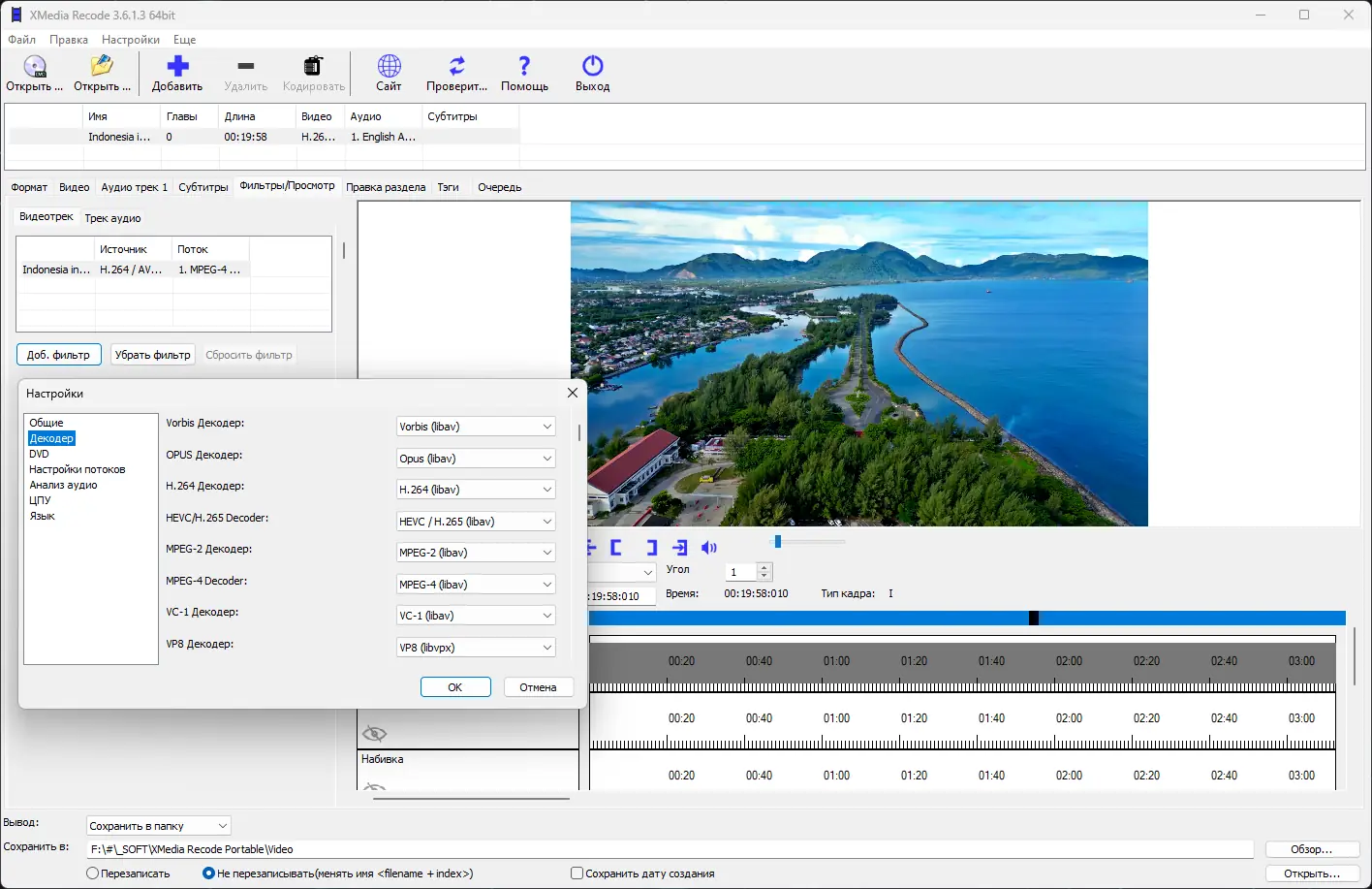Screen dimensions: 1372x889
Task: Switch to the Субтитры tab
Action: click(x=202, y=187)
